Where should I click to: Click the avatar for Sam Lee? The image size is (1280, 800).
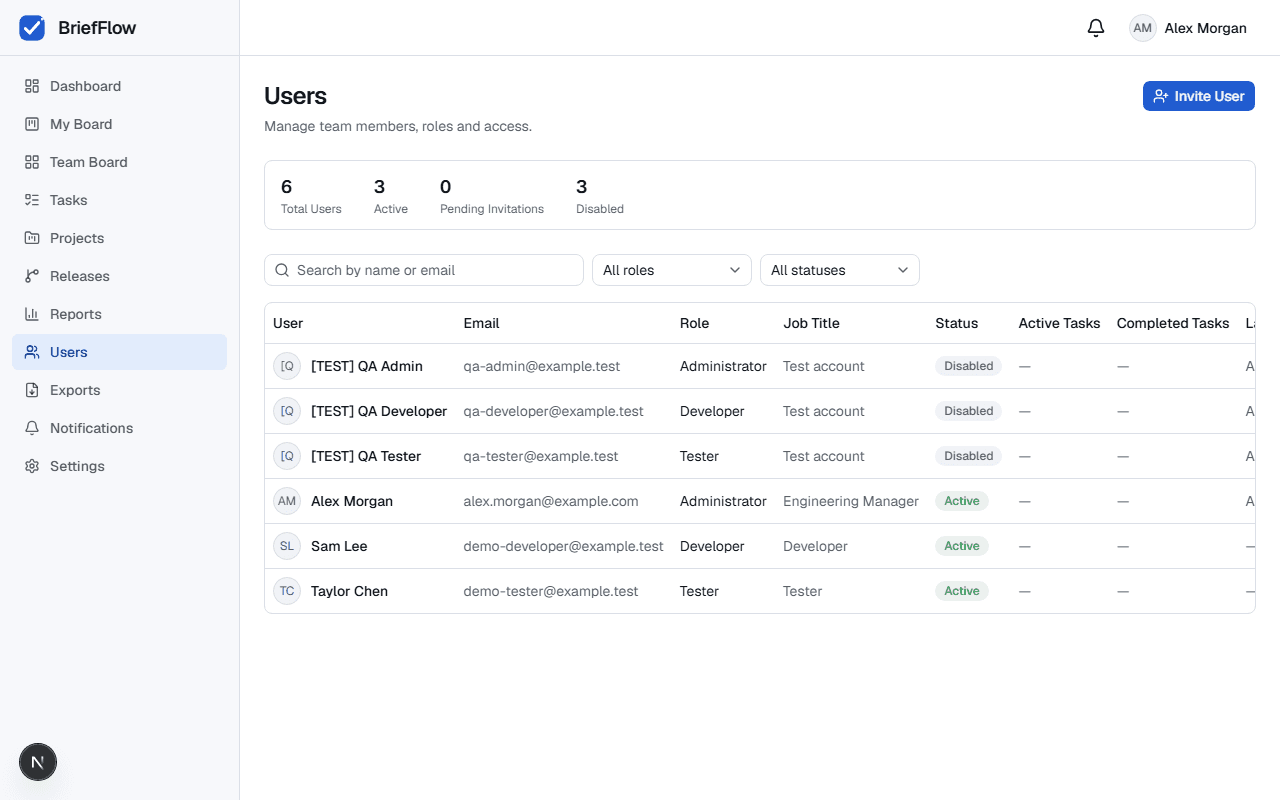click(287, 546)
